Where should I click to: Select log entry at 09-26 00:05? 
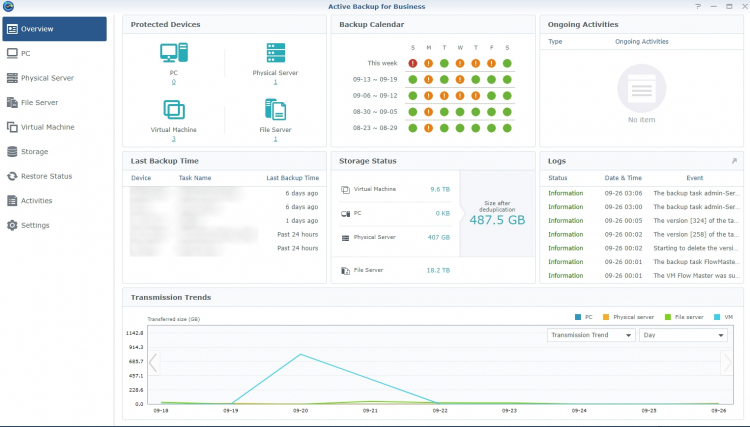pyautogui.click(x=641, y=221)
